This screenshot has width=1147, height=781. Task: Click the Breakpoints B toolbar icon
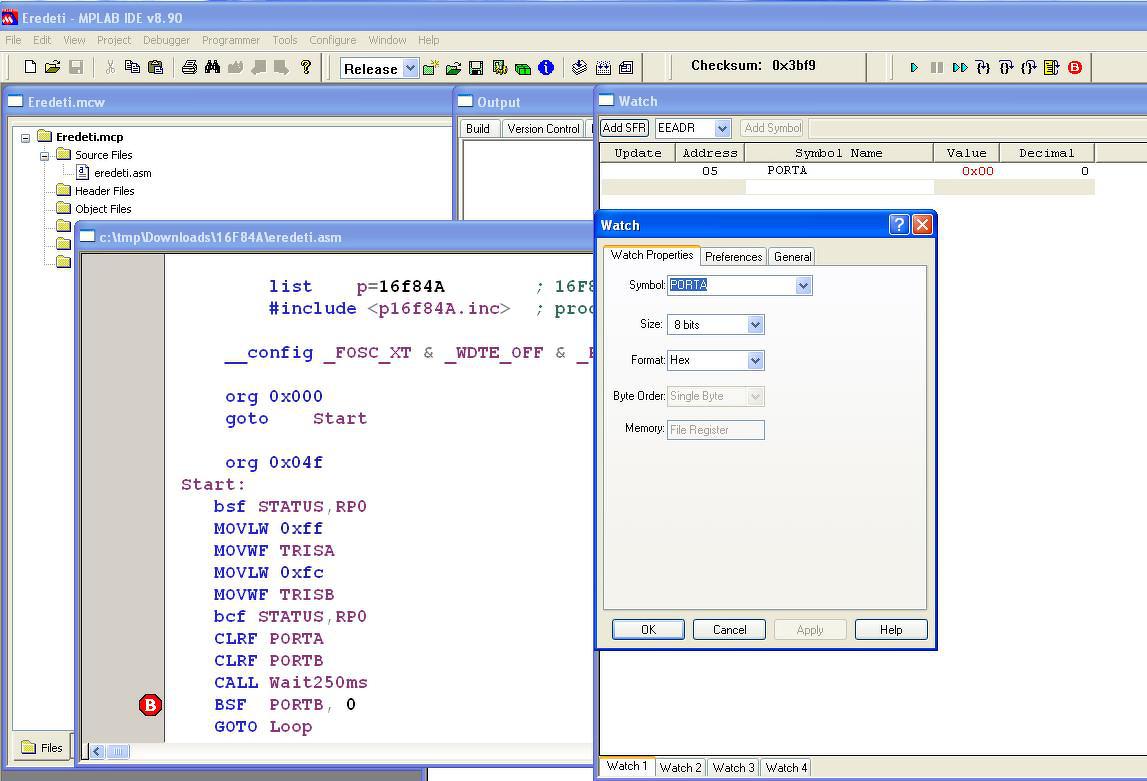(x=1075, y=67)
